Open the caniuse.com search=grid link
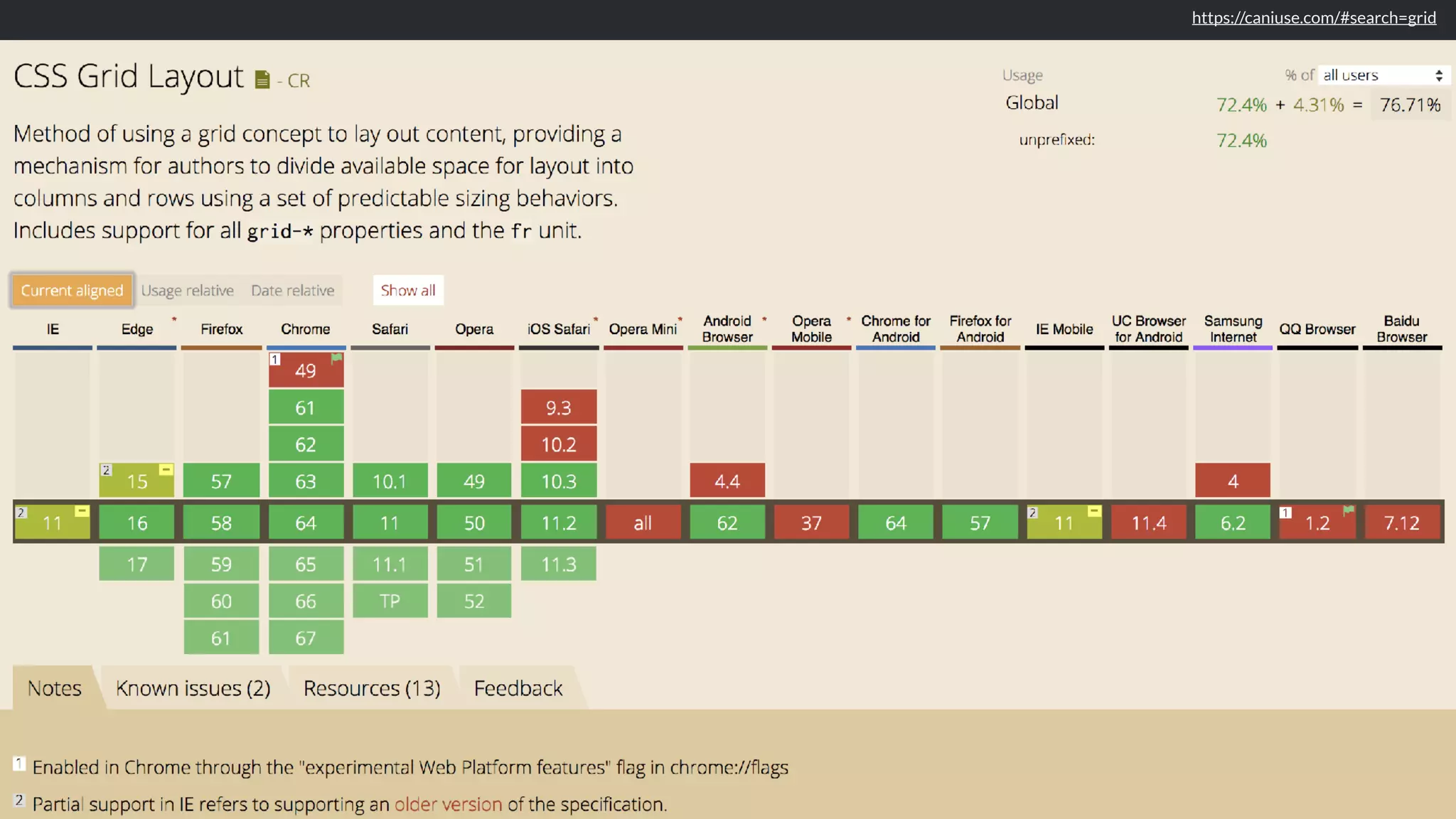The width and height of the screenshot is (1456, 819). (1314, 18)
